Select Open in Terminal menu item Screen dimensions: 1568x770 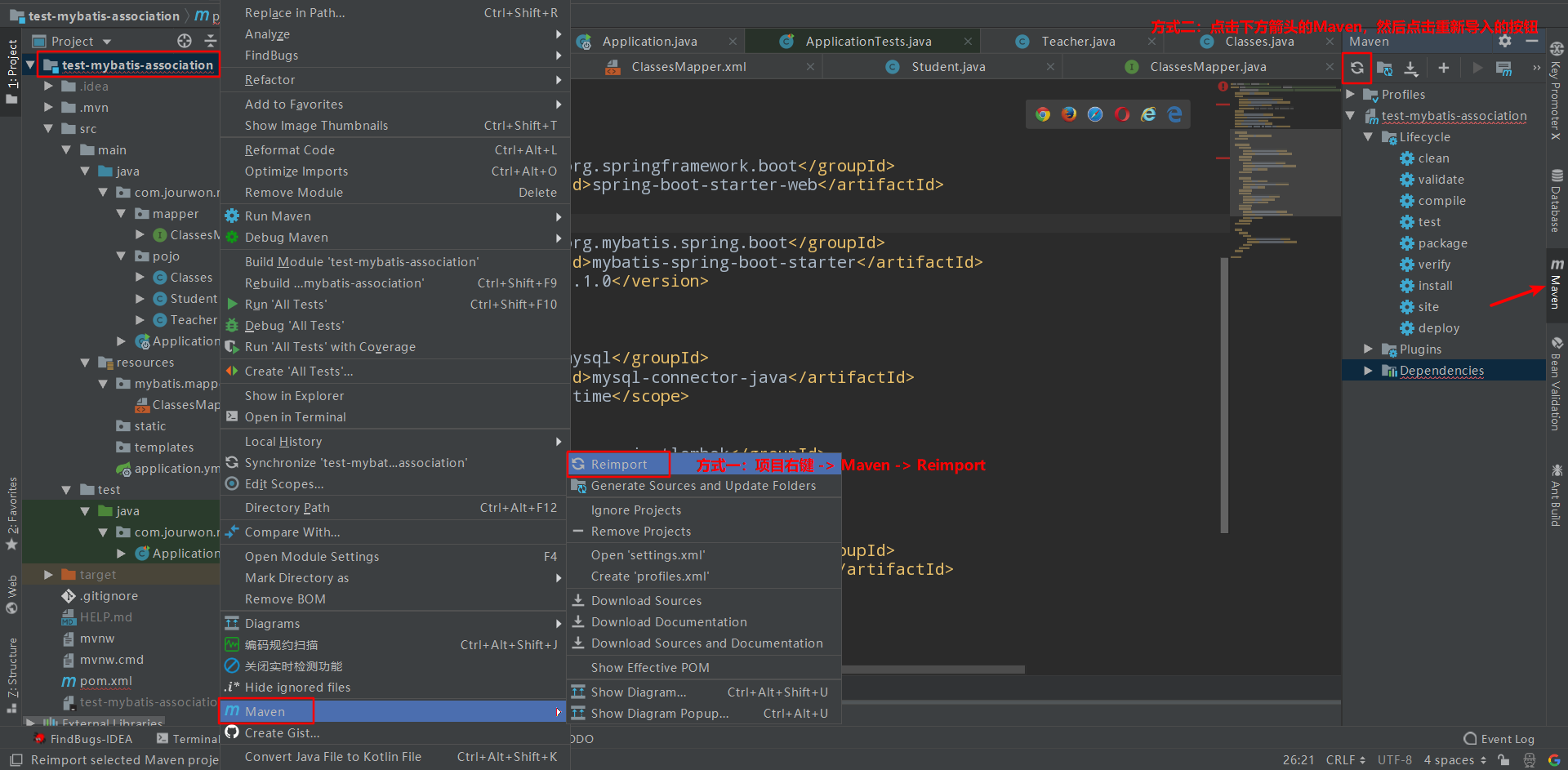click(394, 417)
